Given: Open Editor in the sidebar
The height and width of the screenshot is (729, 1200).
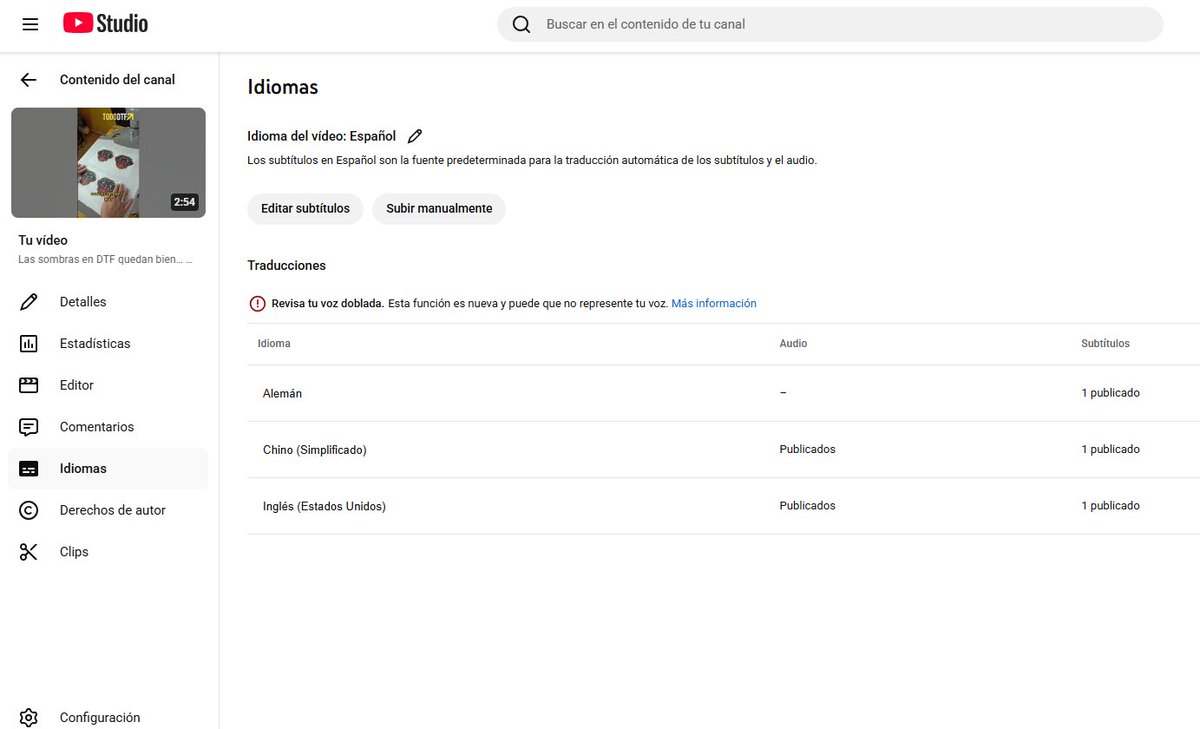Looking at the screenshot, I should 108,385.
